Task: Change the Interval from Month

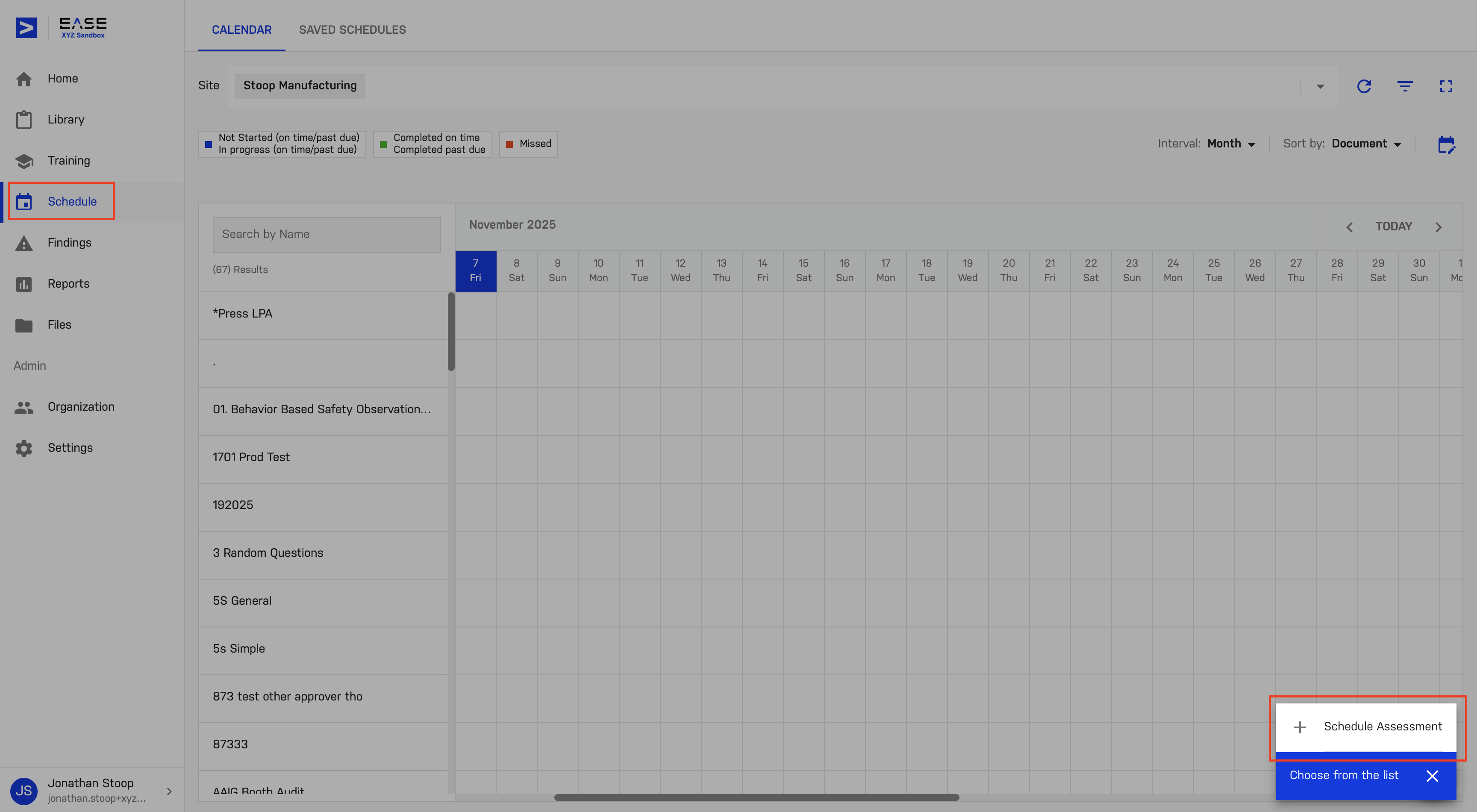Action: (1232, 144)
